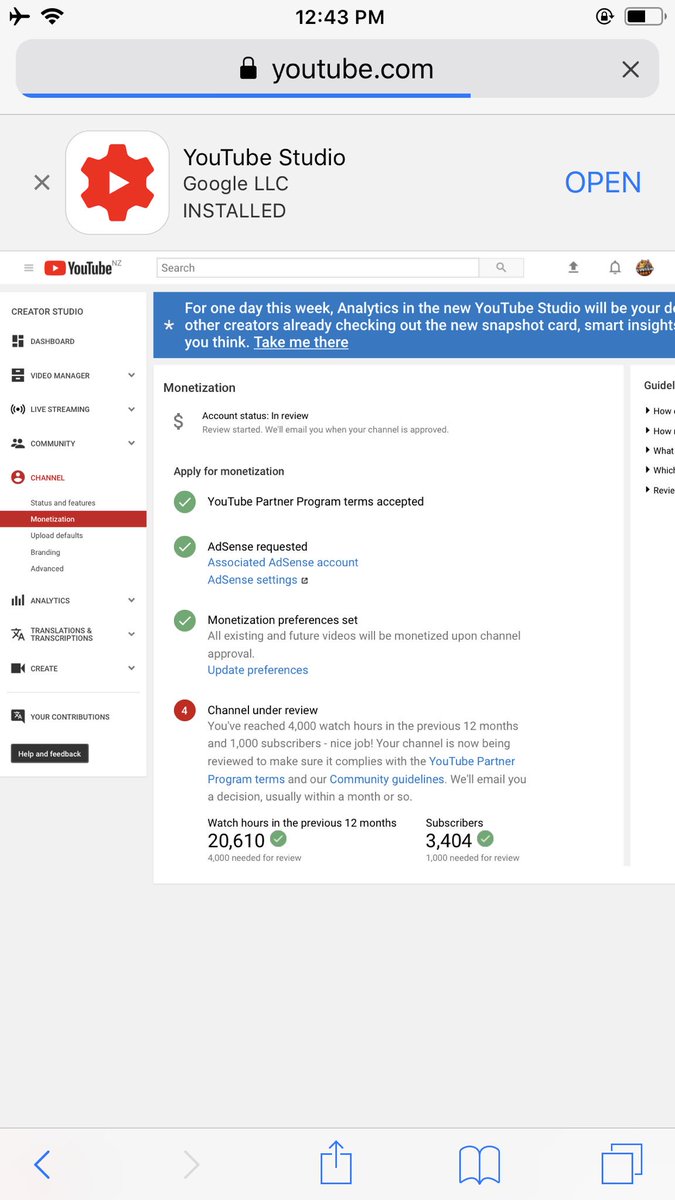Click the red step 4 badge
Viewport: 675px width, 1200px height.
pos(185,711)
